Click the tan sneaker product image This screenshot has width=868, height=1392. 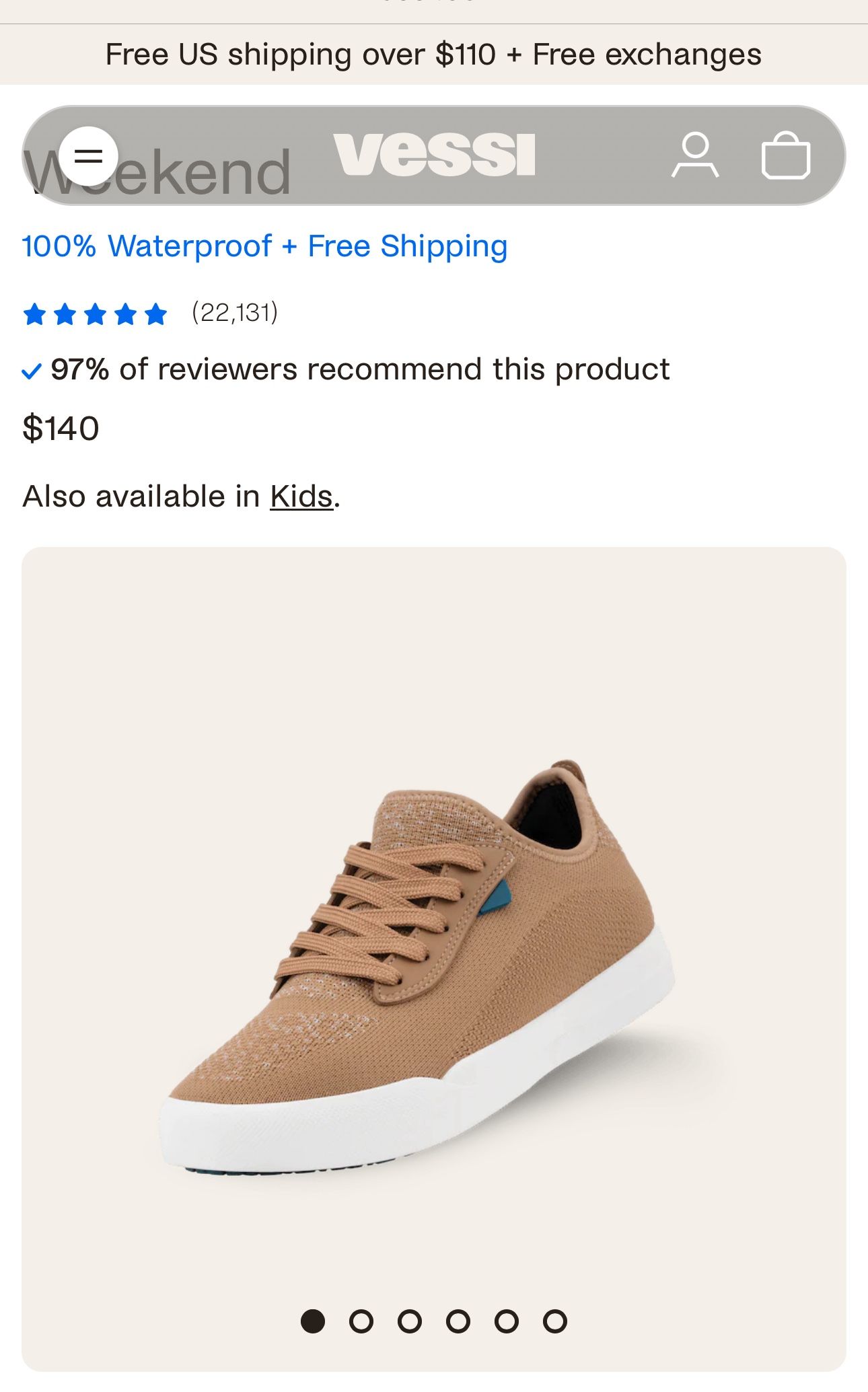(x=417, y=969)
